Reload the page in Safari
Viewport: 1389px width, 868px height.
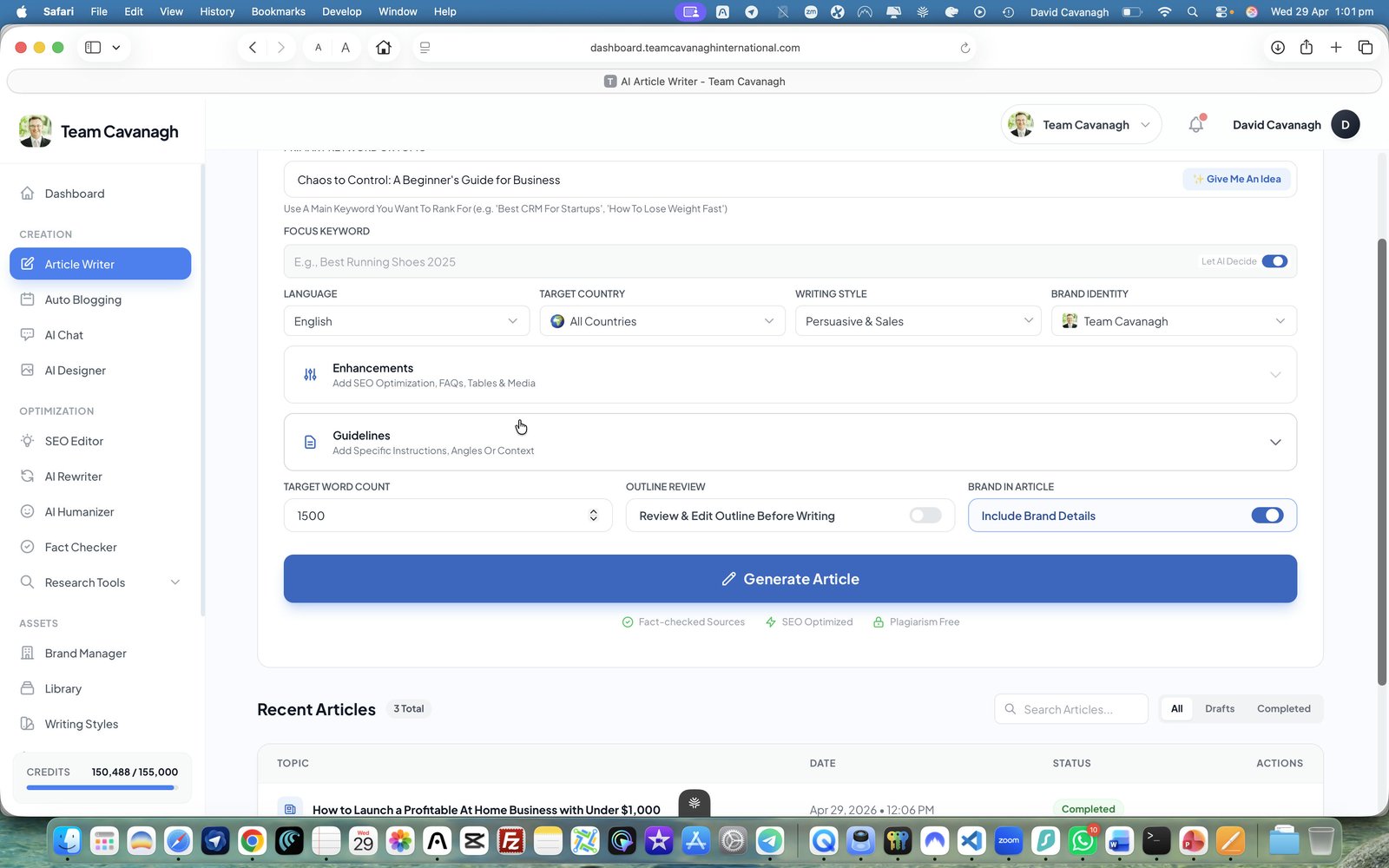(964, 48)
